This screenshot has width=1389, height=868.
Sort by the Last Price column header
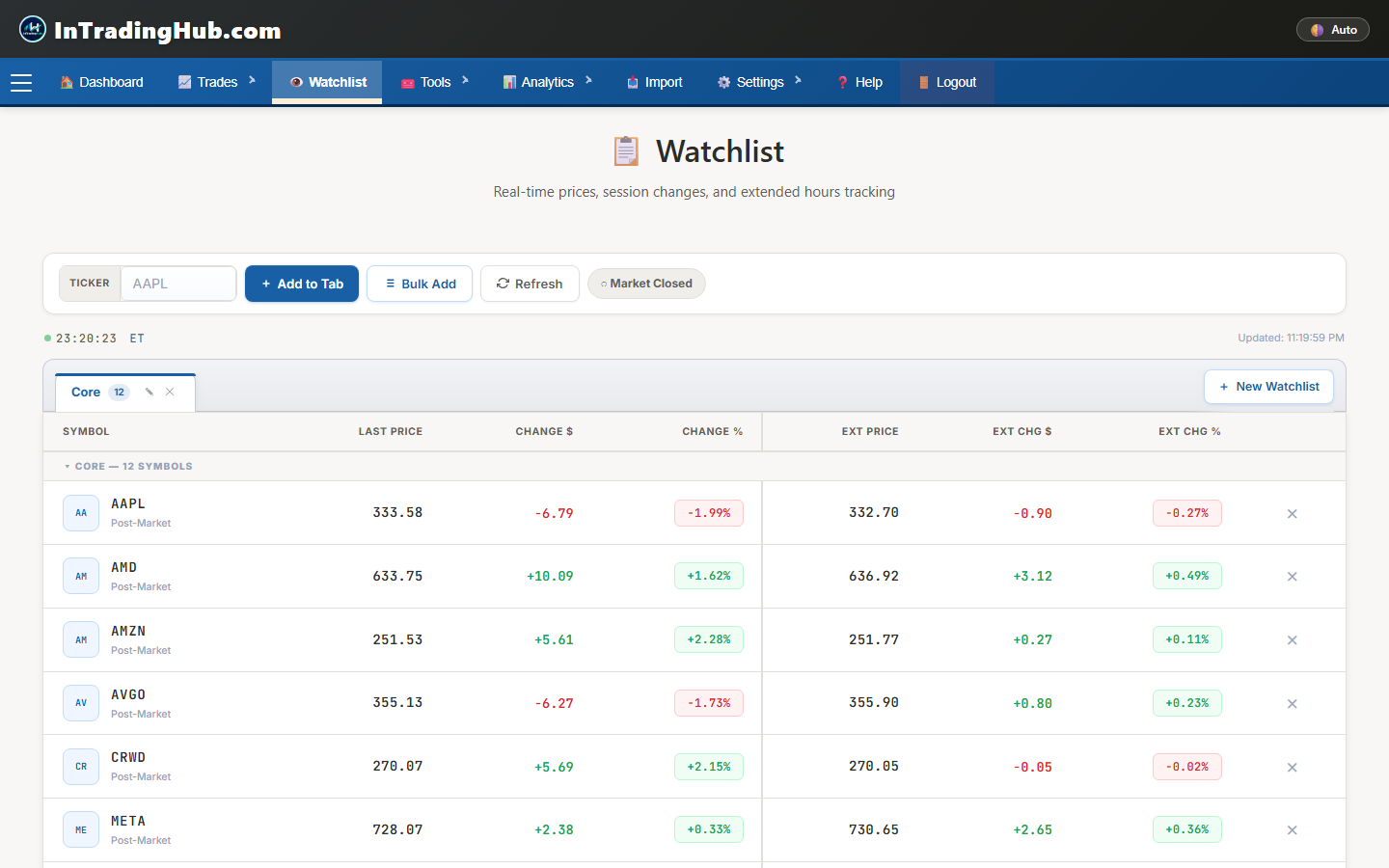point(391,431)
